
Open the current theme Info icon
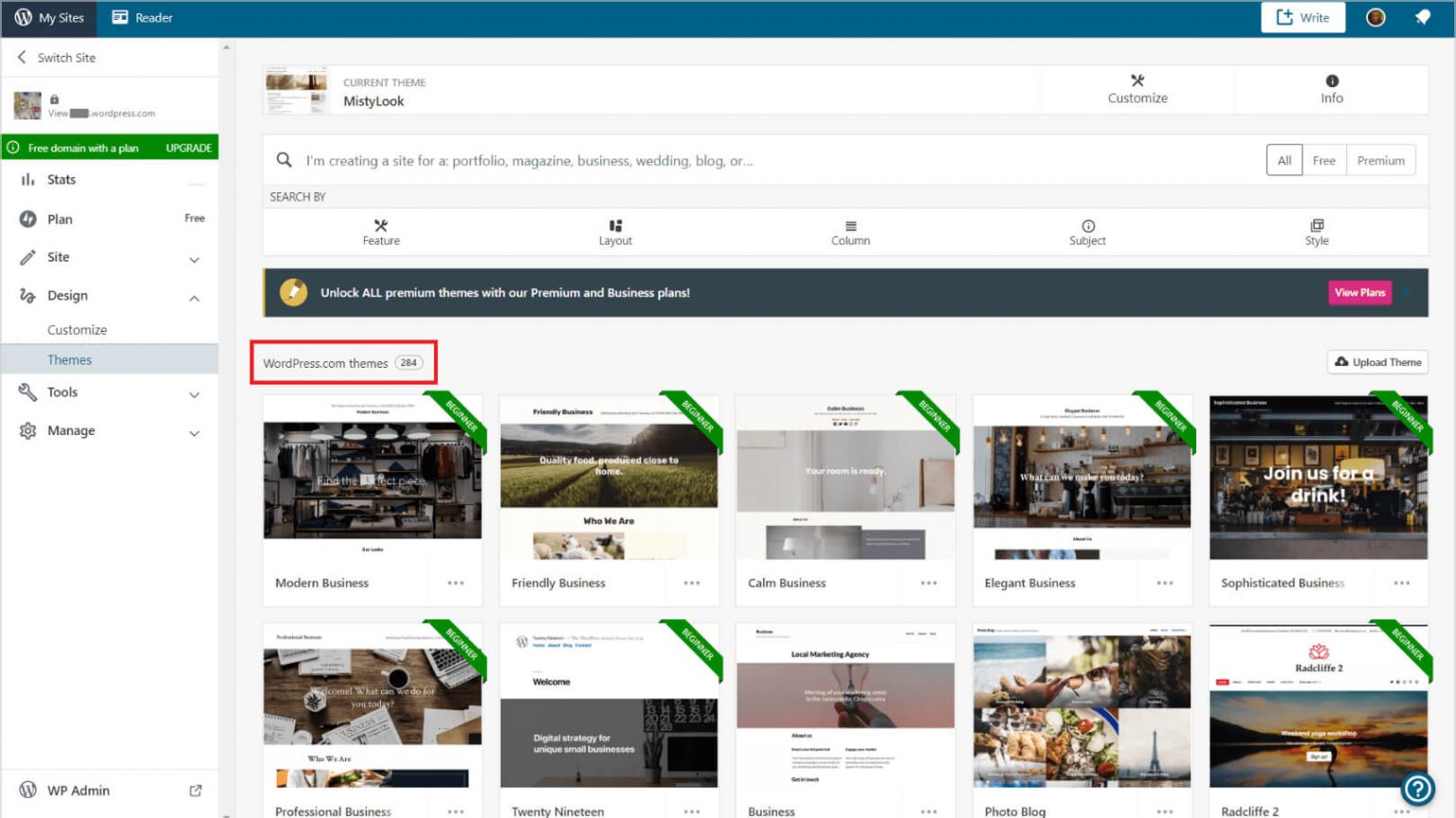(x=1332, y=81)
